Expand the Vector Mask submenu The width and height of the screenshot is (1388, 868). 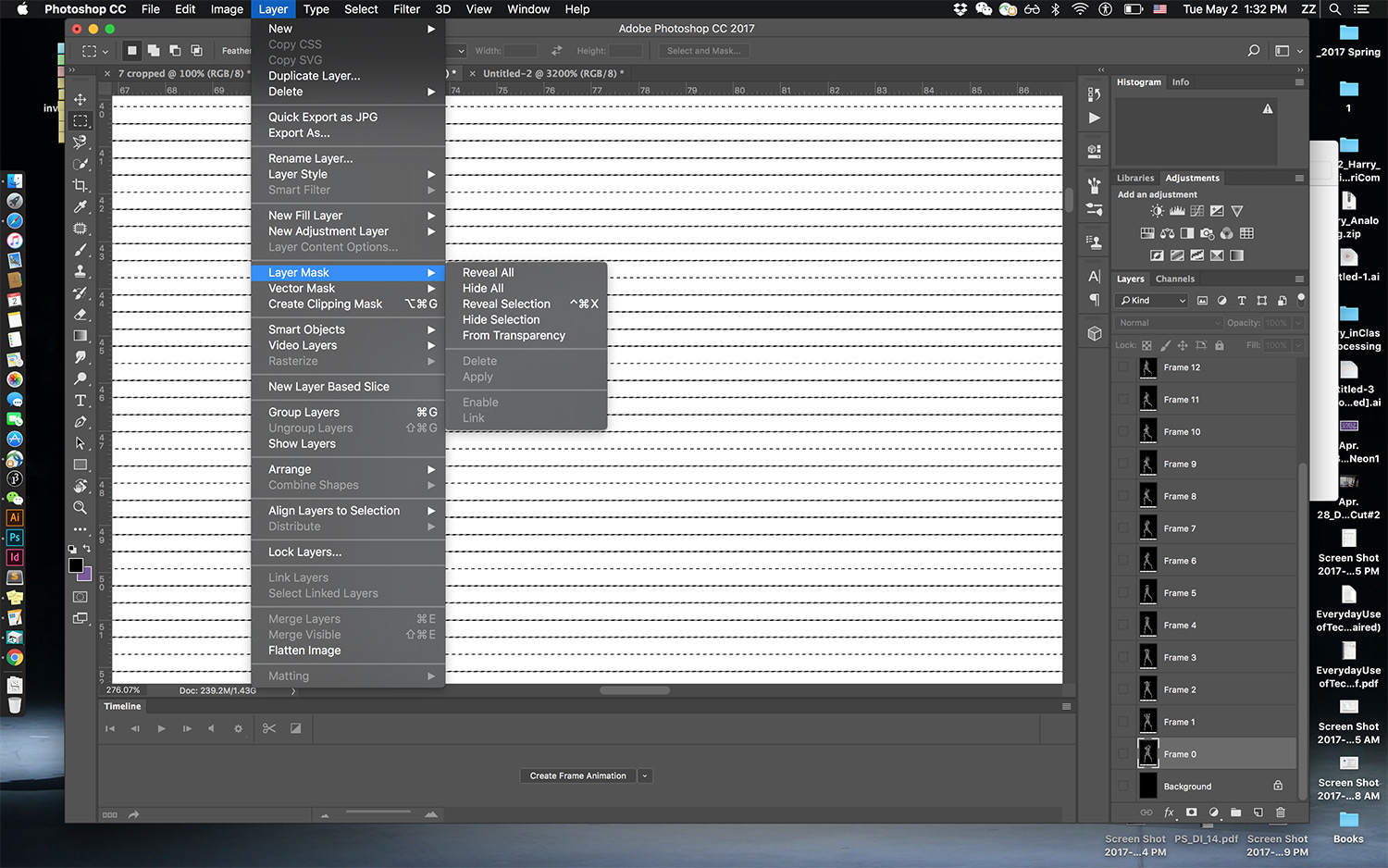pos(348,289)
